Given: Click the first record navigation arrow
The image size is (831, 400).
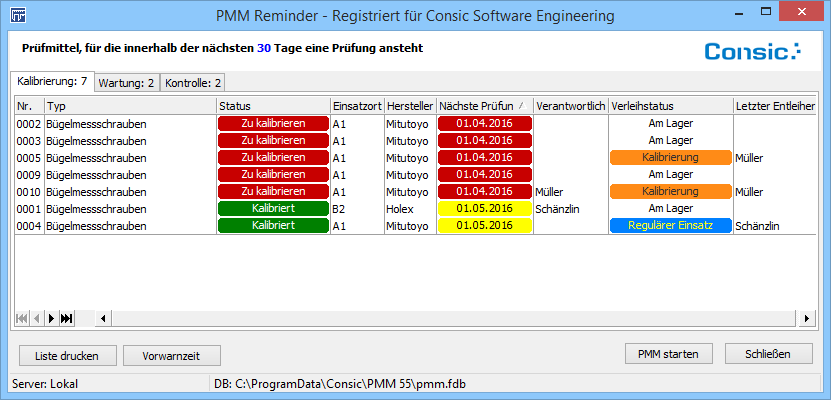Looking at the screenshot, I should 22,318.
